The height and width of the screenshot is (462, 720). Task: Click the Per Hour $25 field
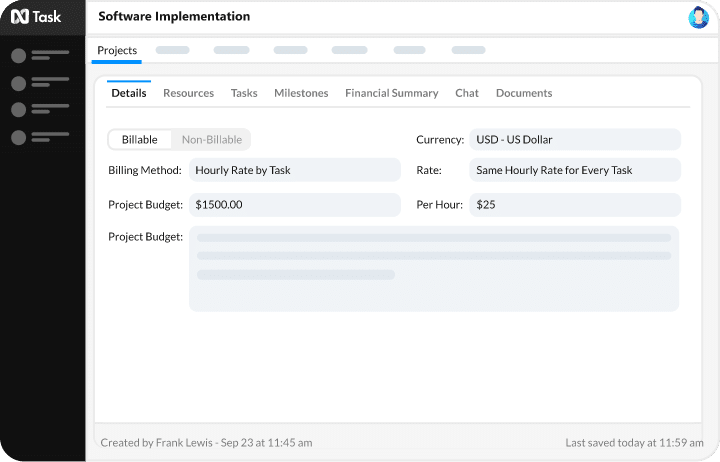[575, 205]
